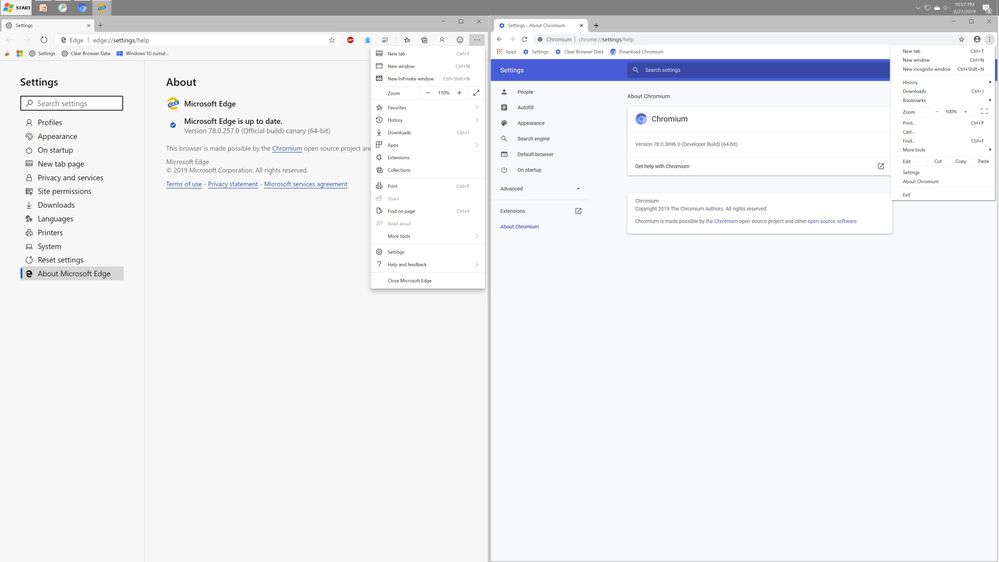Click the Edge three-dots menu button
999x562 pixels.
[x=477, y=40]
